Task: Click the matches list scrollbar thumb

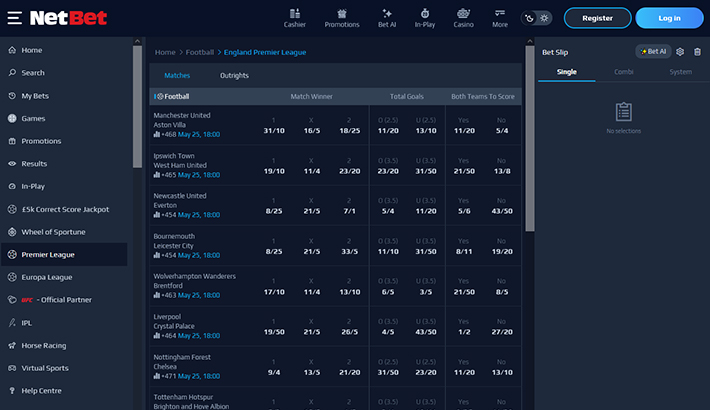Action: tap(529, 138)
